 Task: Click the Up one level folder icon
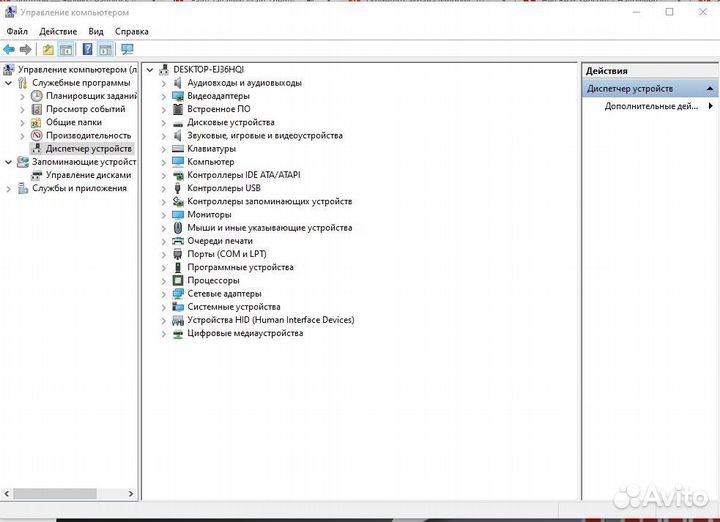point(48,49)
